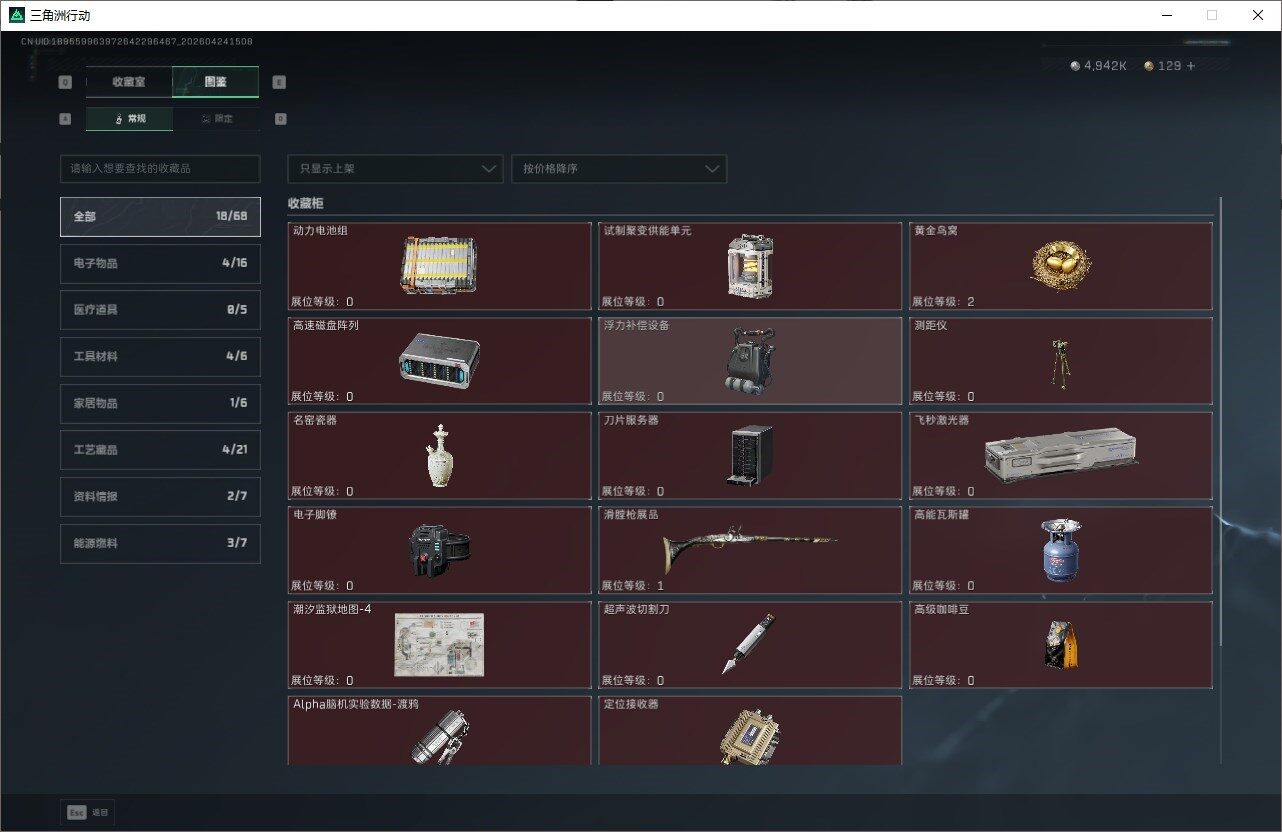Click the Alpha脑机实验数据-渡鸦 item icon
Image resolution: width=1282 pixels, height=832 pixels.
click(441, 737)
